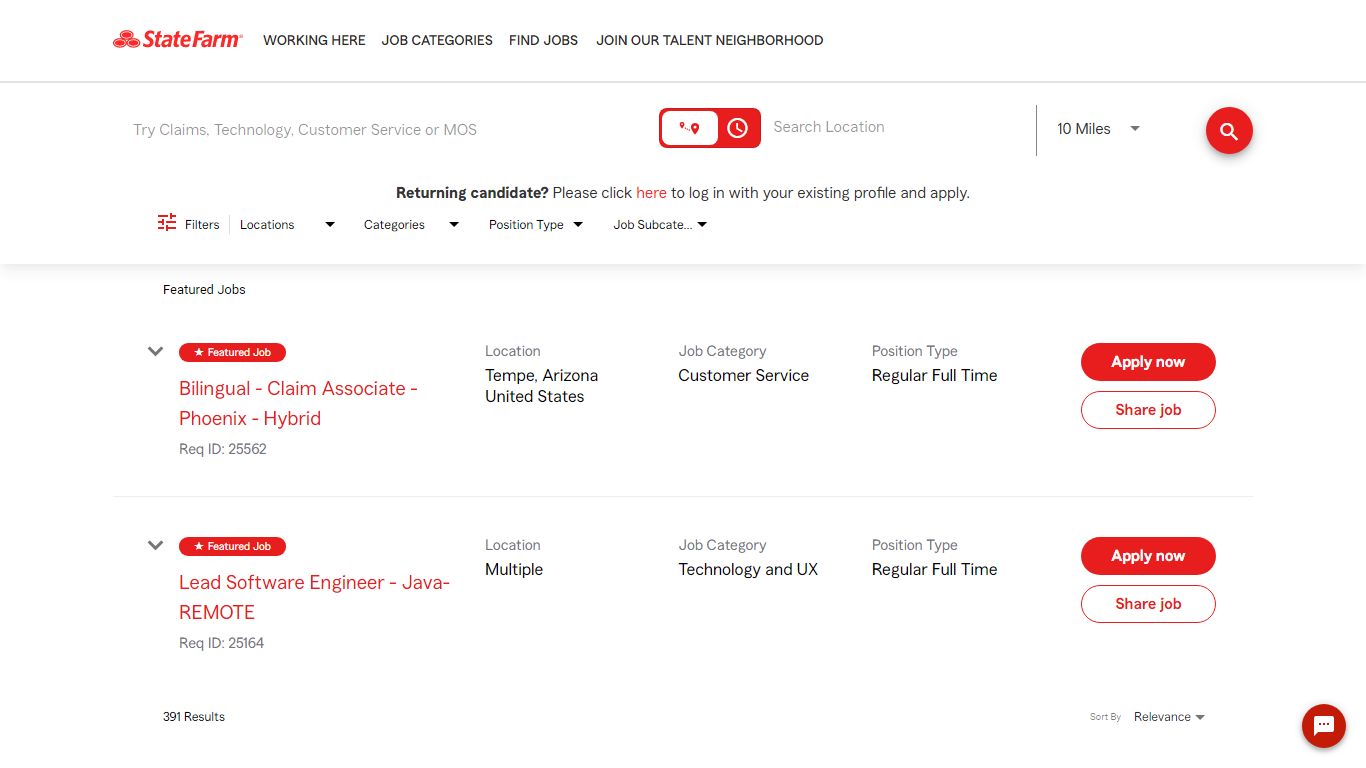The height and width of the screenshot is (768, 1366).
Task: Focus the Search Location field
Action: (895, 127)
